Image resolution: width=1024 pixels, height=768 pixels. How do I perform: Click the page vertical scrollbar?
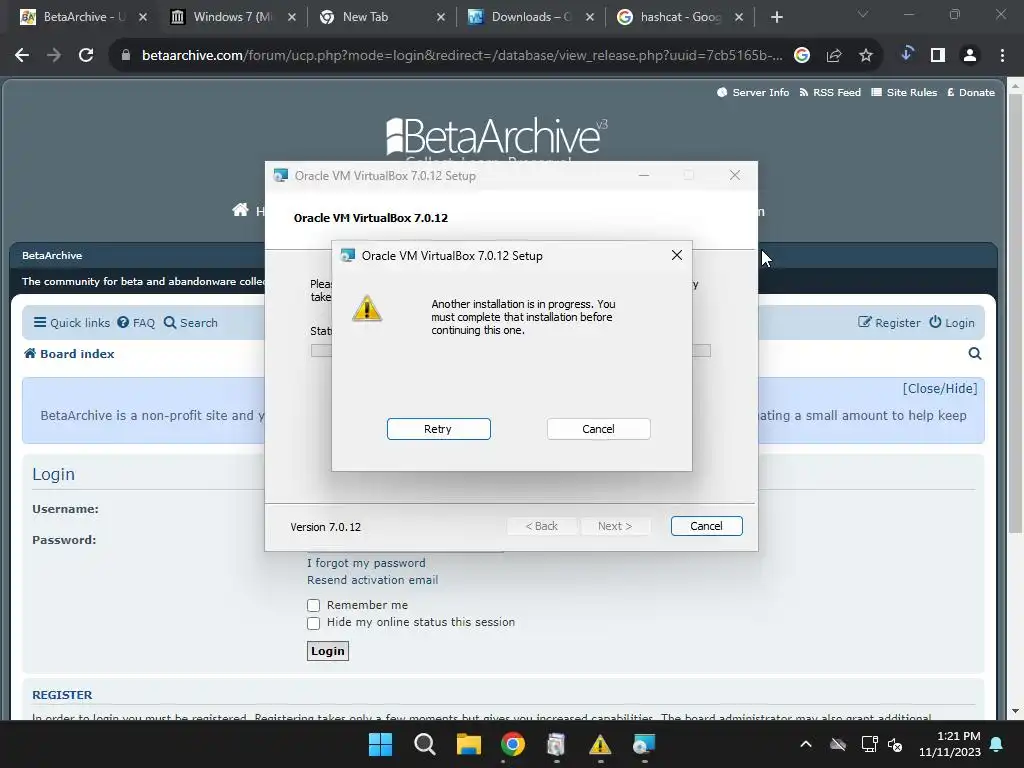click(1015, 313)
